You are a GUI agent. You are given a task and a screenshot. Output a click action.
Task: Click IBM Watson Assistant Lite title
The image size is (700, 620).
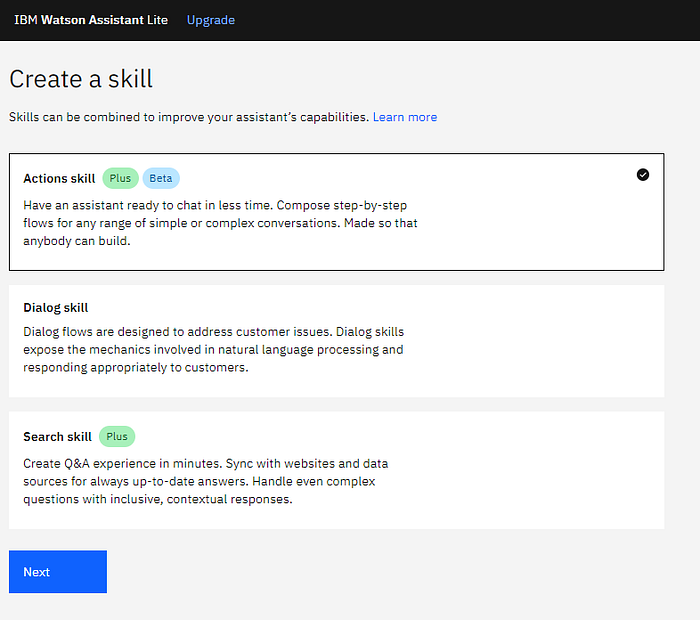[x=91, y=20]
